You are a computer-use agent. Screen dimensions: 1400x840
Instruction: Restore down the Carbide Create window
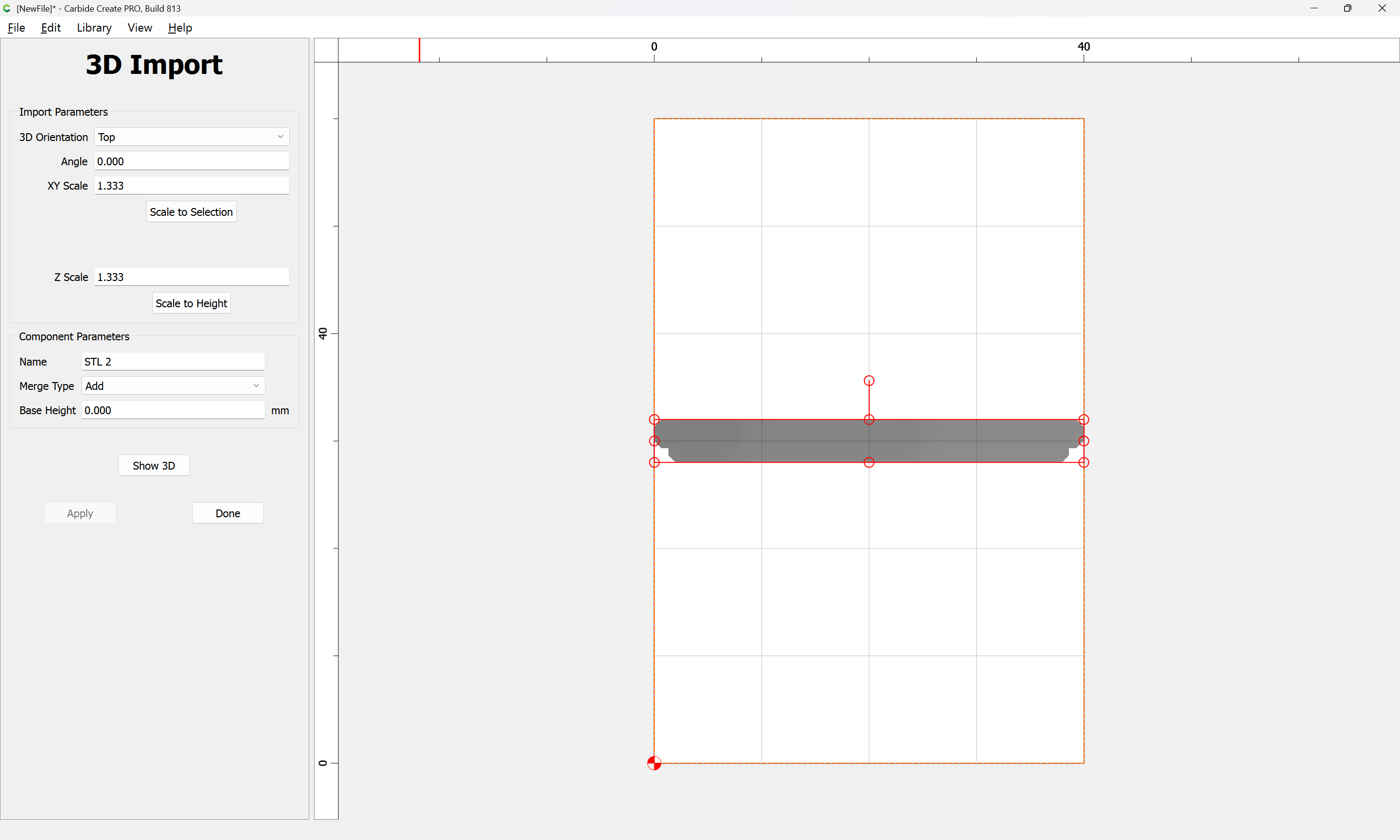coord(1347,8)
